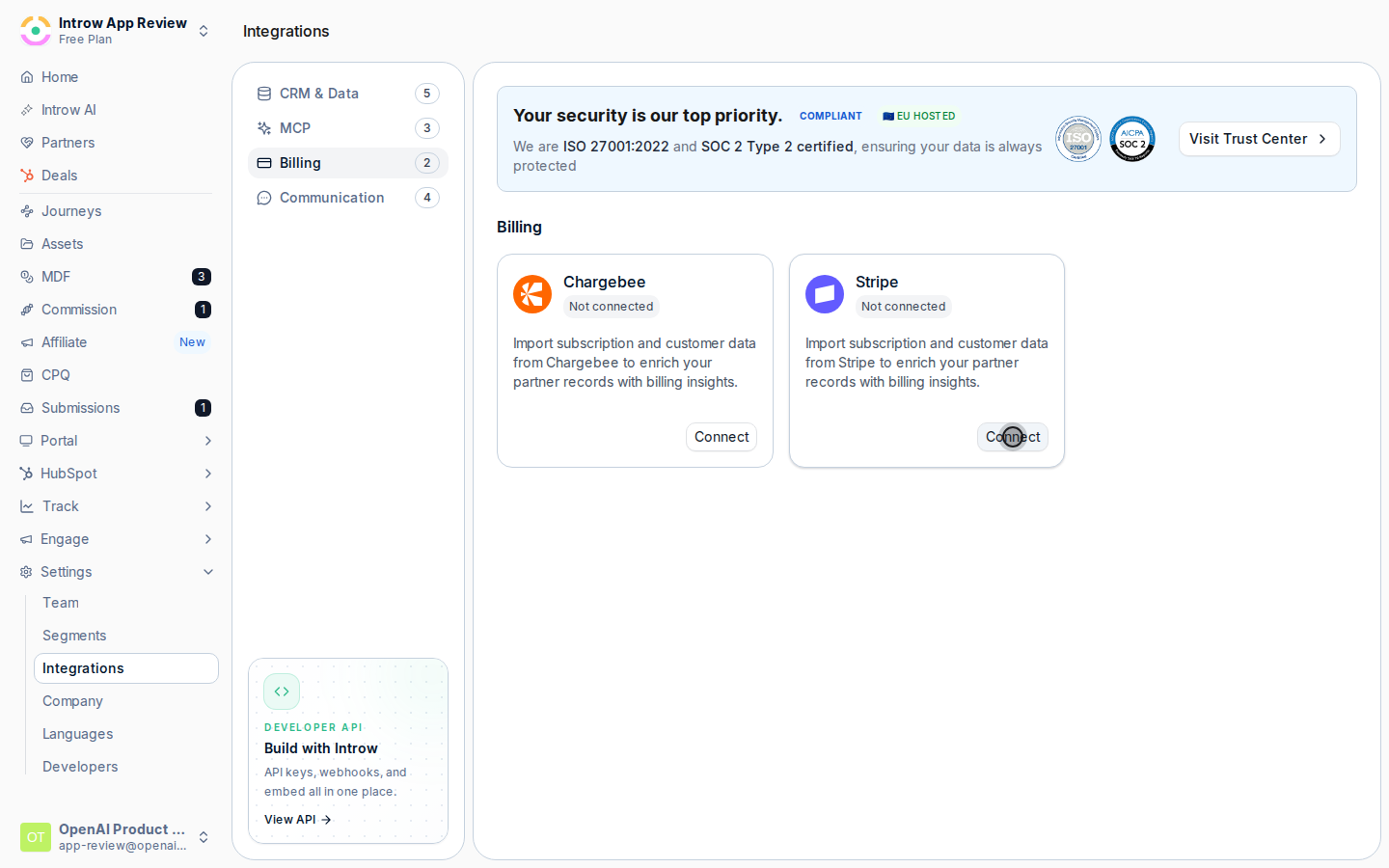Click the Stripe Not connected status
1389x868 pixels.
904,307
